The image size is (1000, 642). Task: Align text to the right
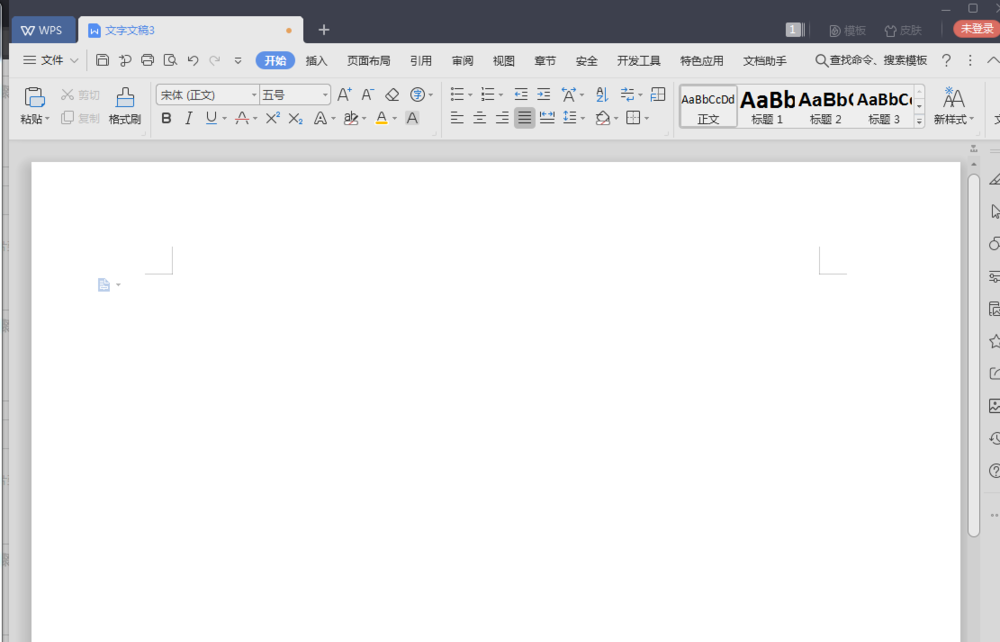click(x=502, y=118)
